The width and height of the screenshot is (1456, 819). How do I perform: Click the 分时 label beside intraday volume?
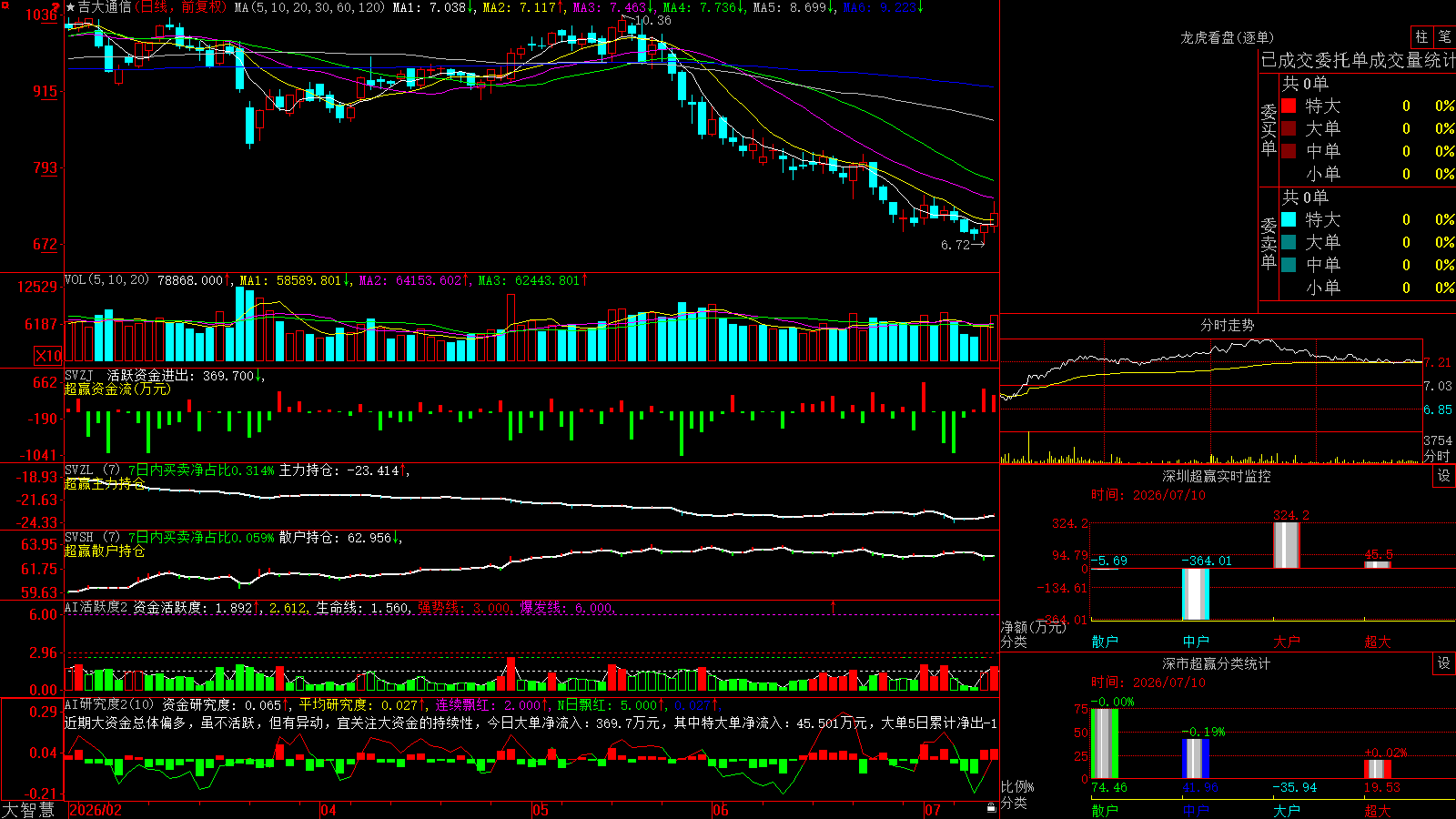tap(1437, 456)
